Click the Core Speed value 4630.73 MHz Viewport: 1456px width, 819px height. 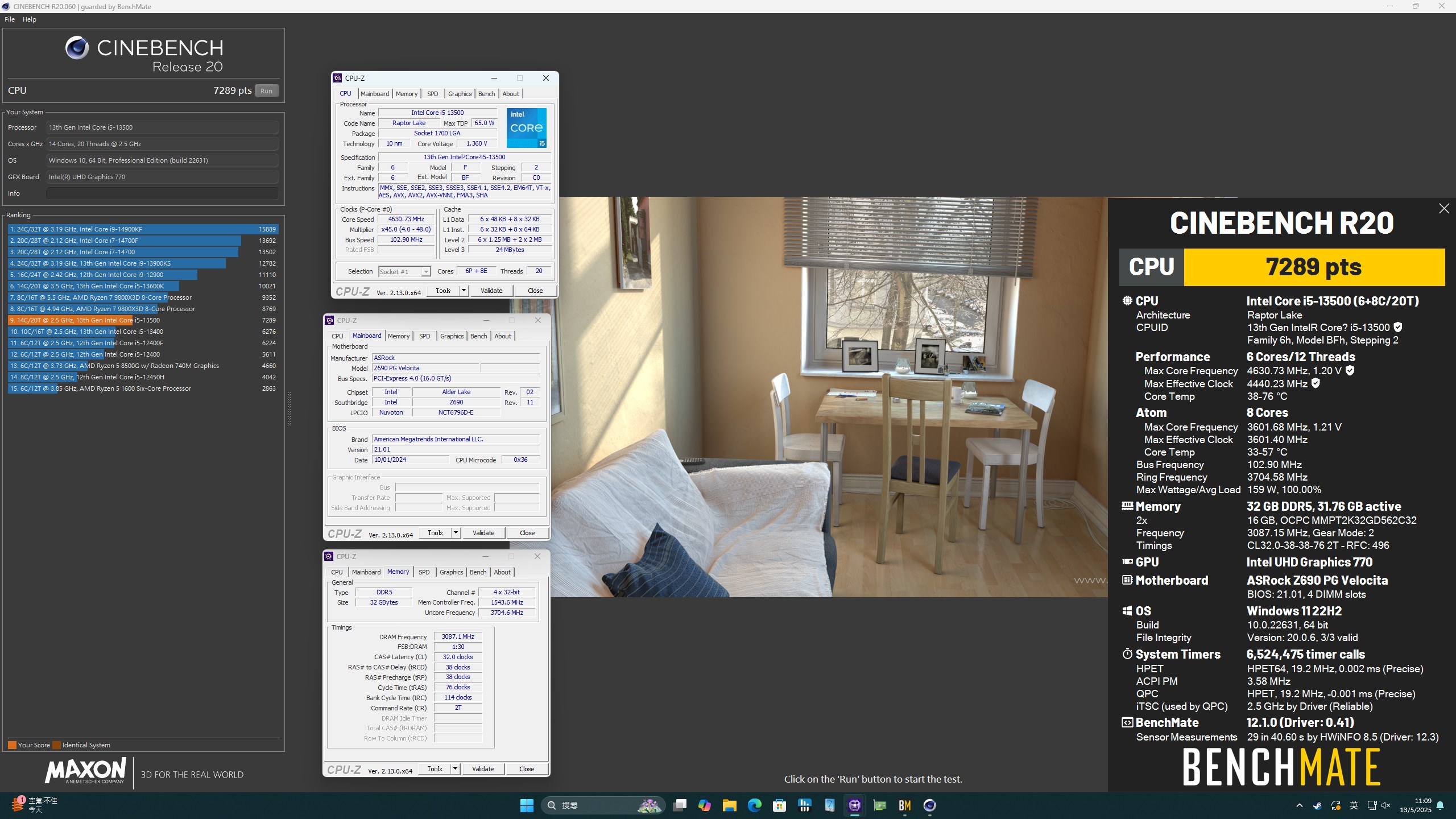(406, 219)
